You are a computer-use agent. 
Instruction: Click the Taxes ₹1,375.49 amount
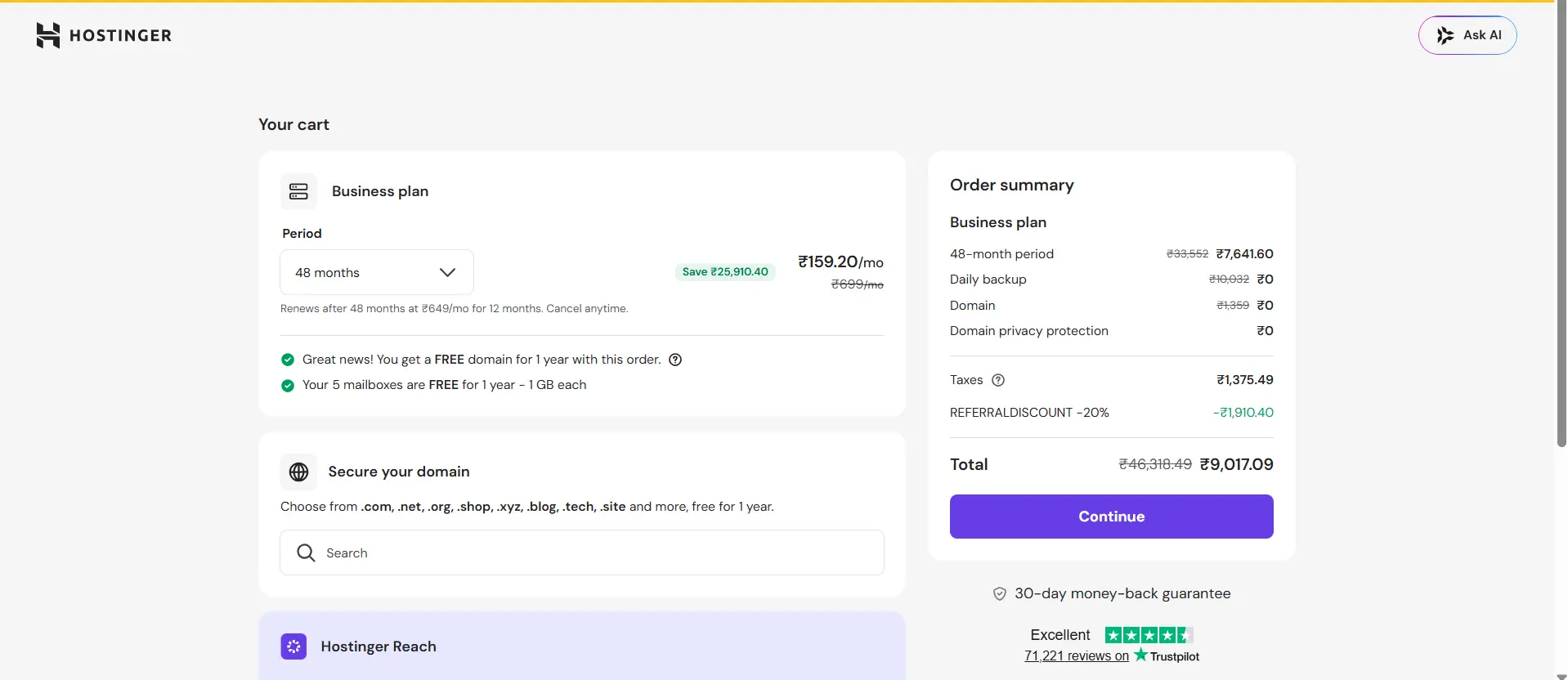[1245, 380]
